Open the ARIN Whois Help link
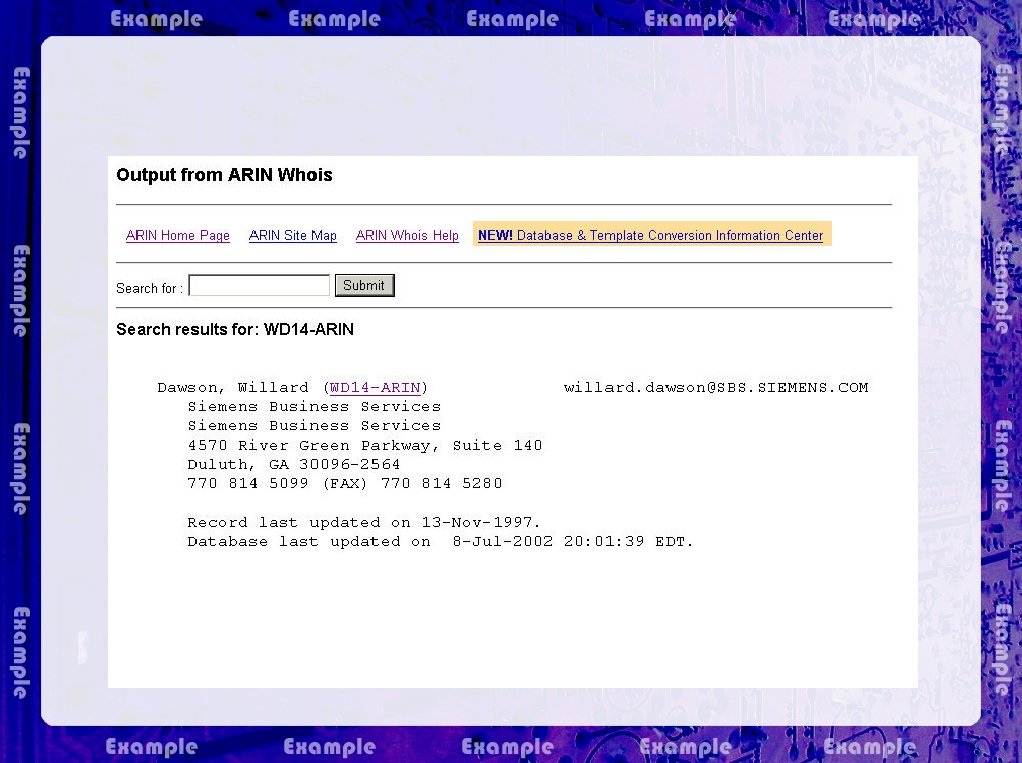The height and width of the screenshot is (763, 1022). (x=407, y=235)
